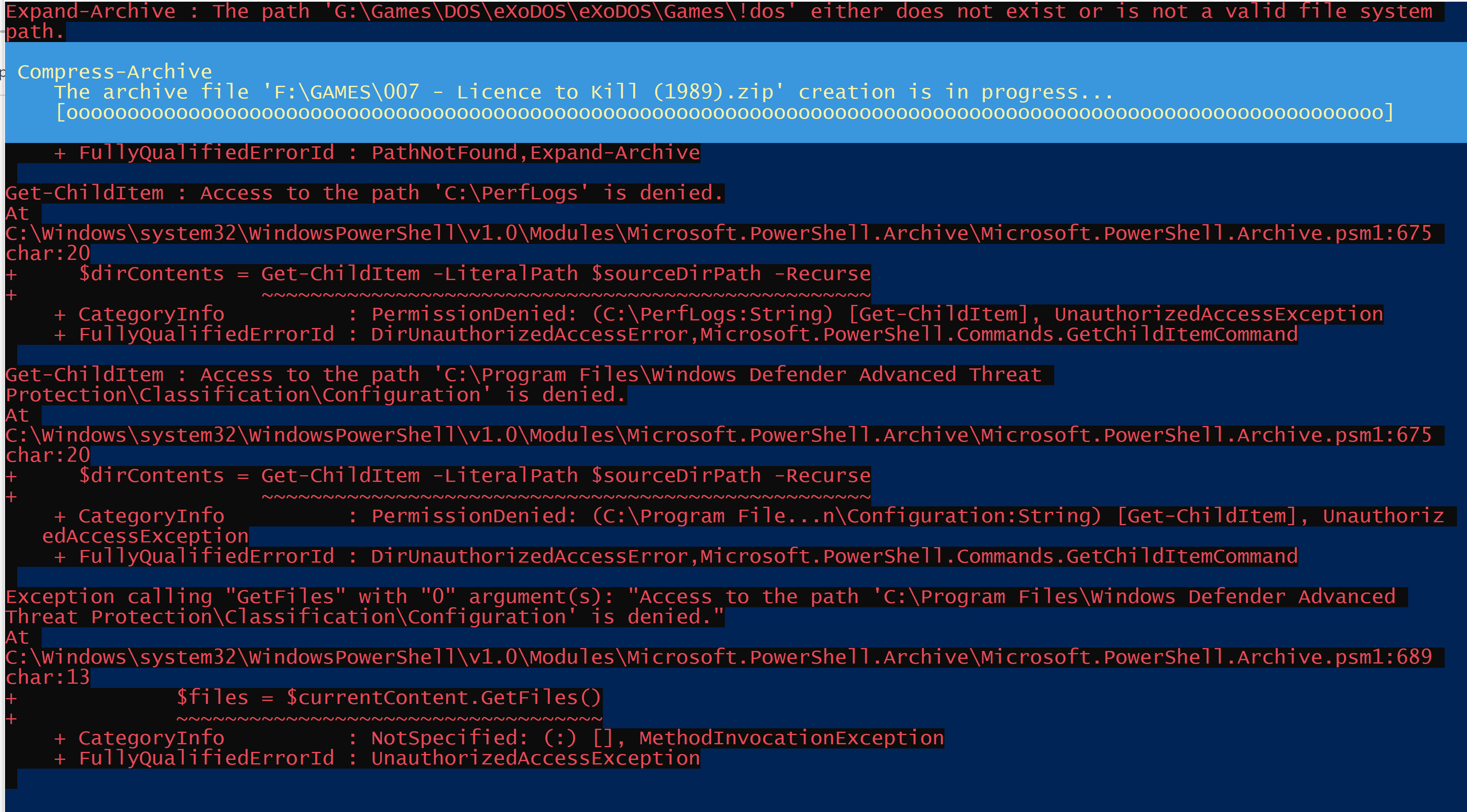Click 'Protection\Classification\Configuration' is denied line

(x=316, y=395)
